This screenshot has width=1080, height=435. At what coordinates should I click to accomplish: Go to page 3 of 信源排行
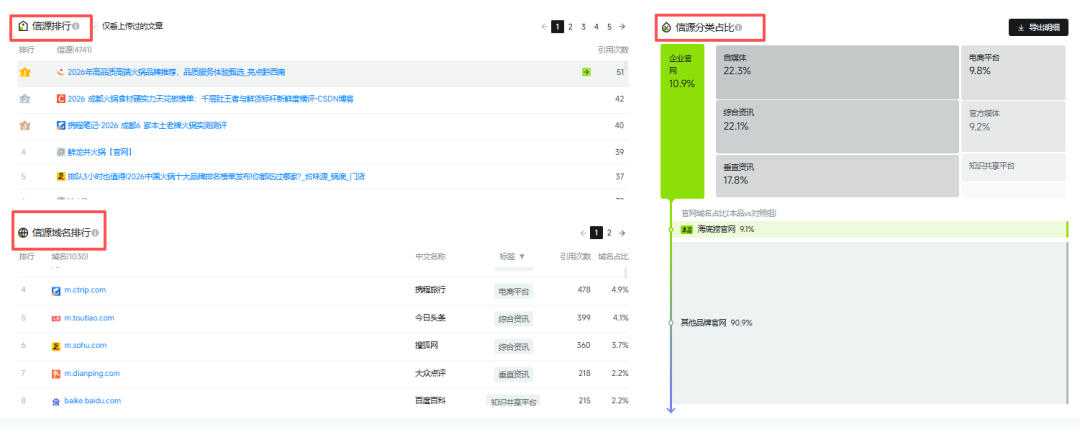click(583, 27)
